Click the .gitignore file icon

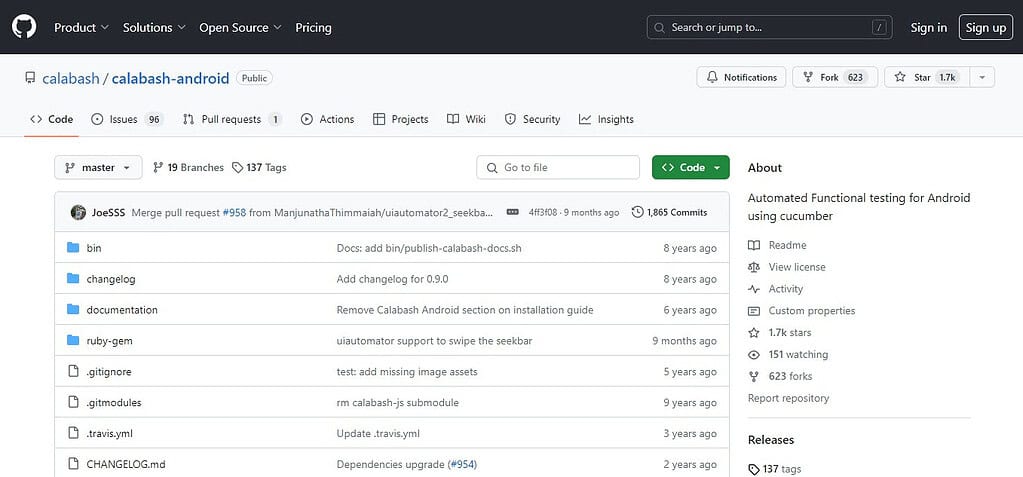click(73, 371)
